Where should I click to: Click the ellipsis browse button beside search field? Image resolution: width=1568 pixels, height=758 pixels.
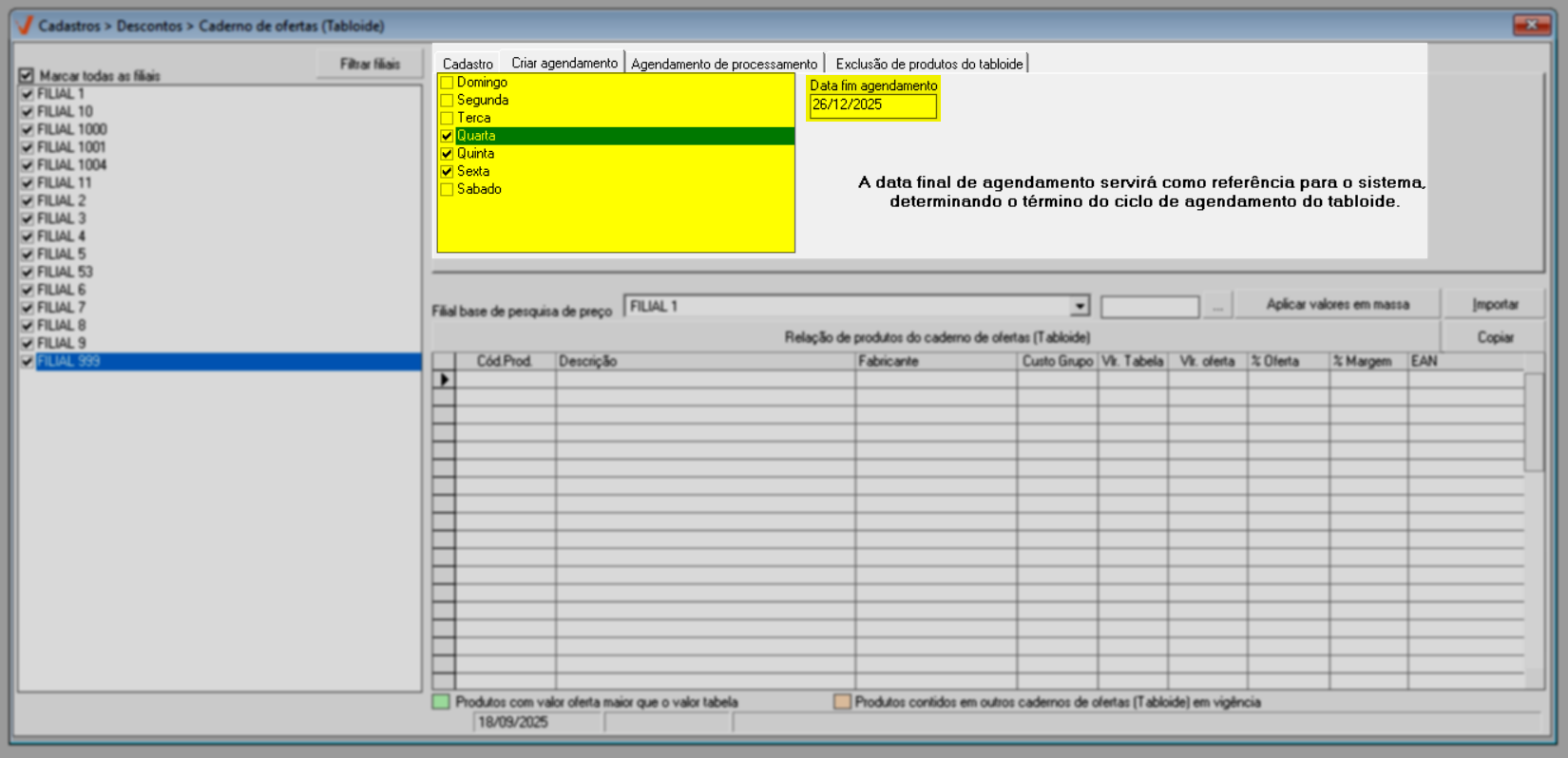1217,307
